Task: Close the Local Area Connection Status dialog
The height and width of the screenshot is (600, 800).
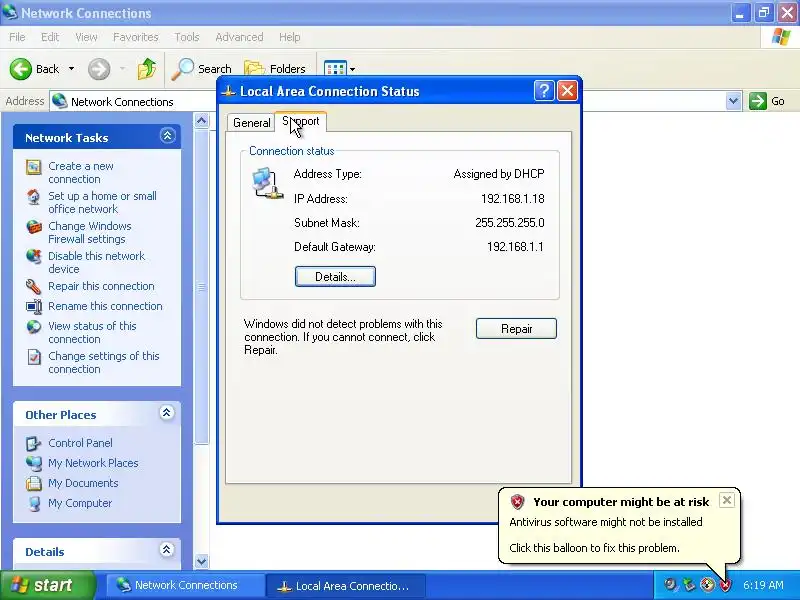Action: (567, 91)
